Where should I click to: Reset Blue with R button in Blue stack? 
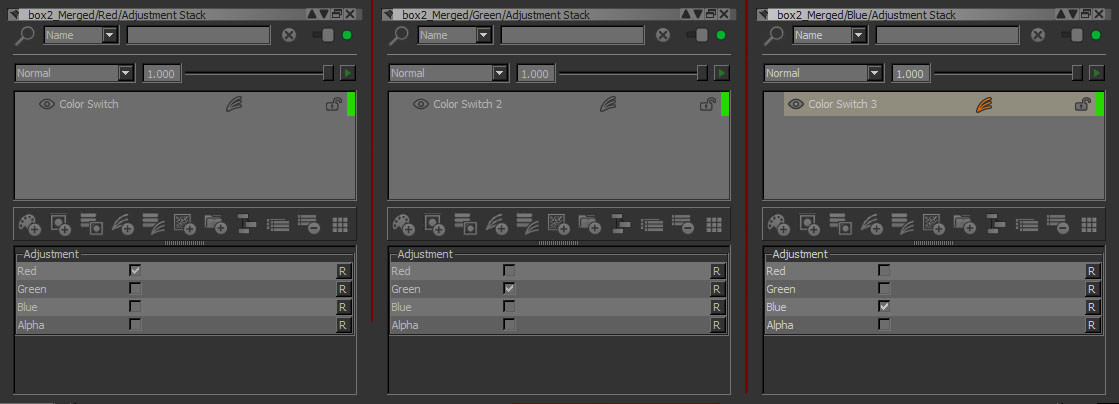1092,307
